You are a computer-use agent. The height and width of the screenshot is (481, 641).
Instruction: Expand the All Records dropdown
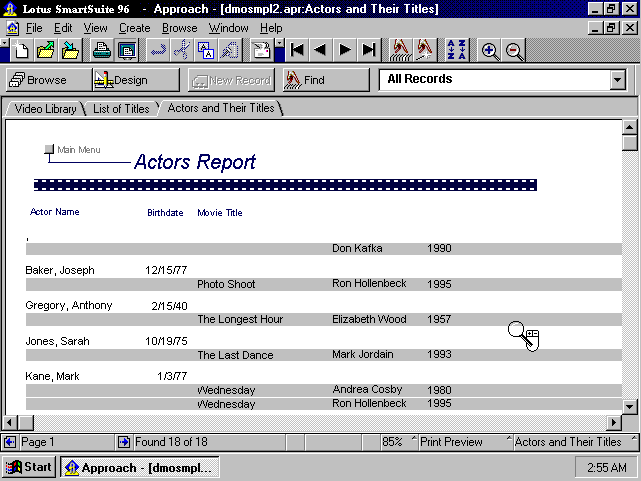[618, 80]
